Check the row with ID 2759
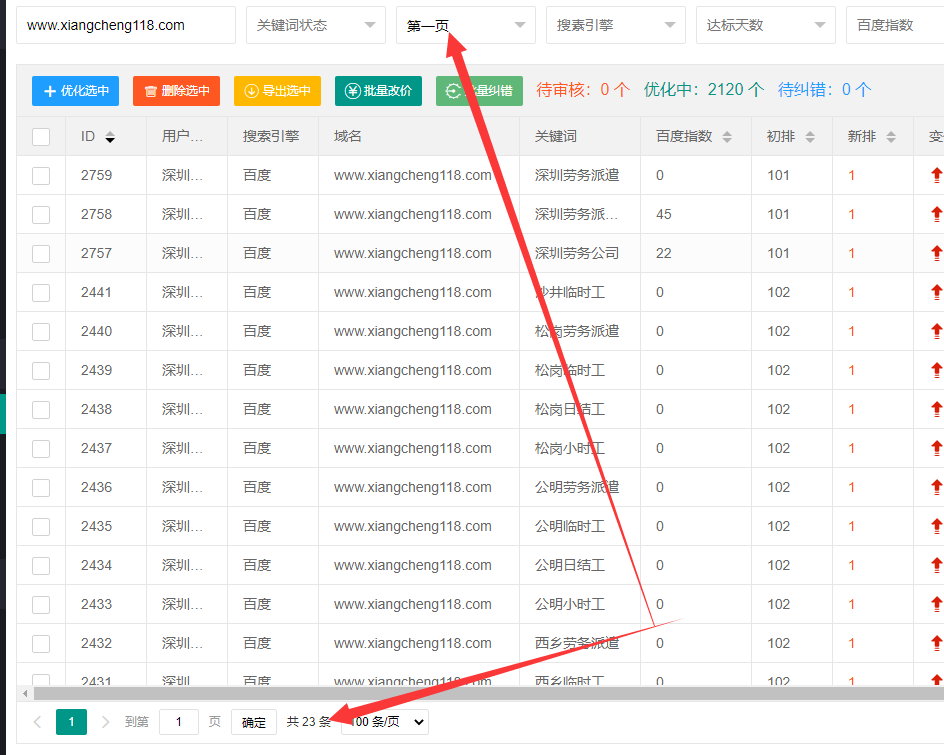The width and height of the screenshot is (944, 755). 41,176
